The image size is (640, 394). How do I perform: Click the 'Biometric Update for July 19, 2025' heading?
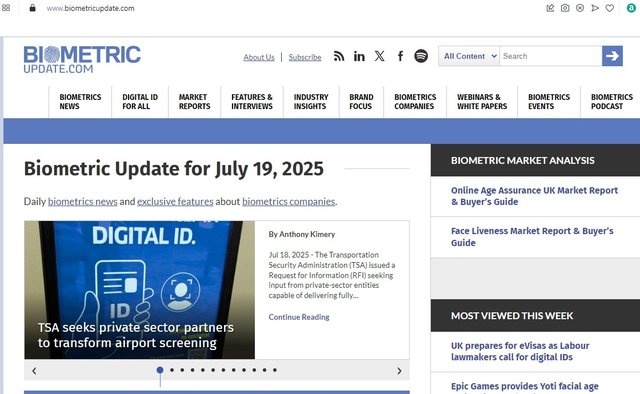(174, 169)
